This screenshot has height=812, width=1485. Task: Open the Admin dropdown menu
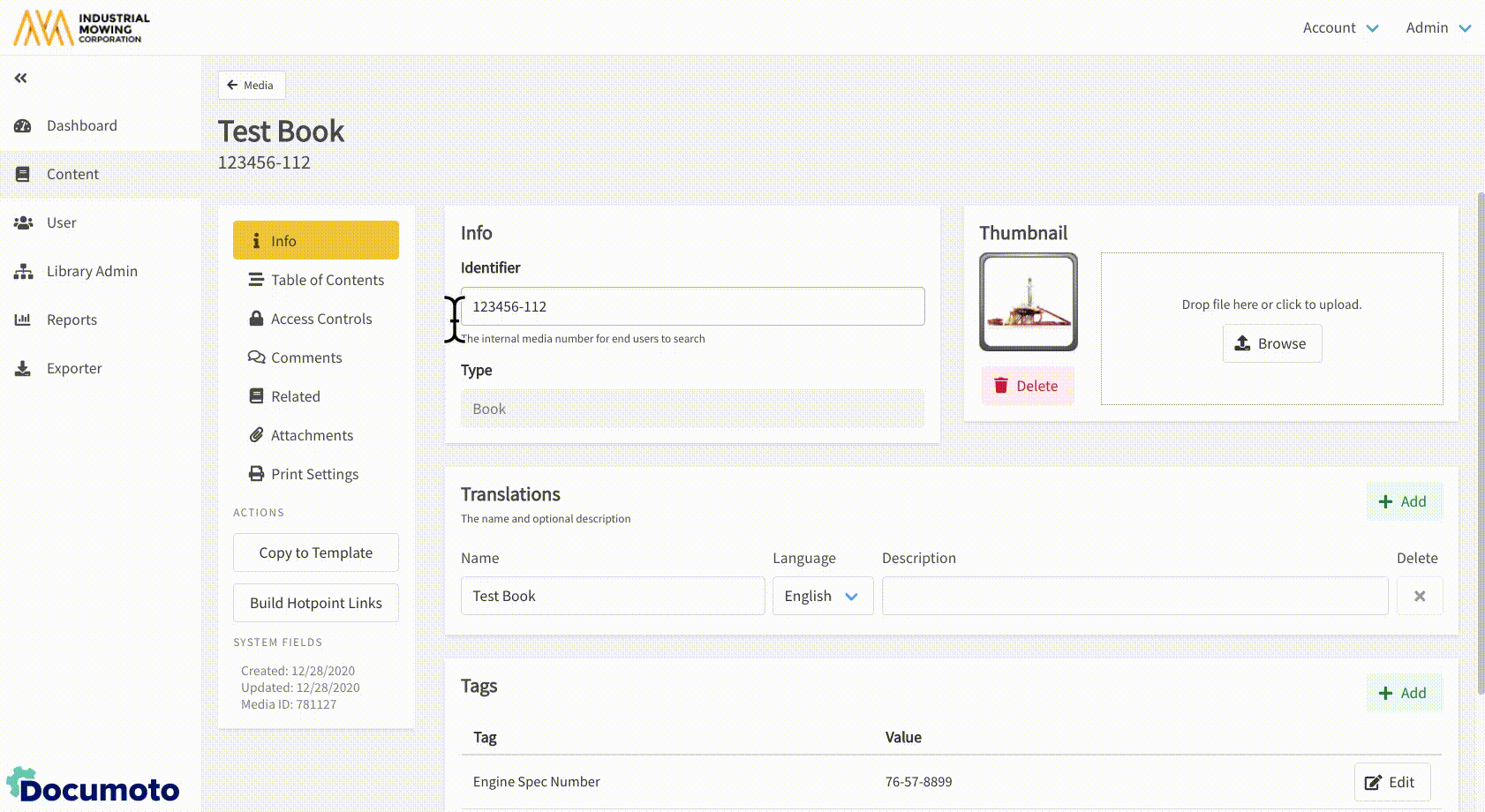click(1437, 27)
